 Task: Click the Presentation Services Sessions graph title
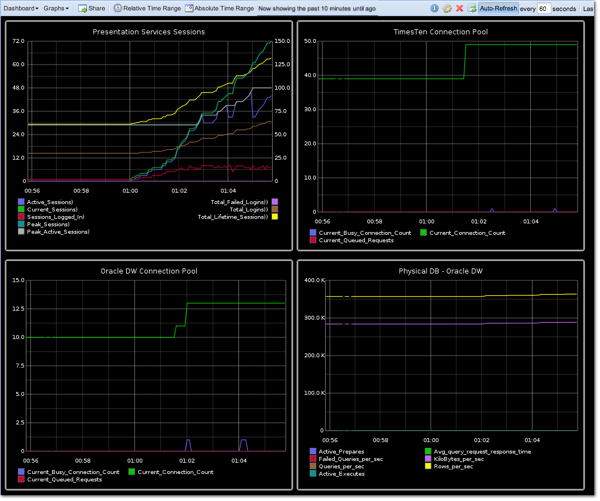pyautogui.click(x=148, y=32)
